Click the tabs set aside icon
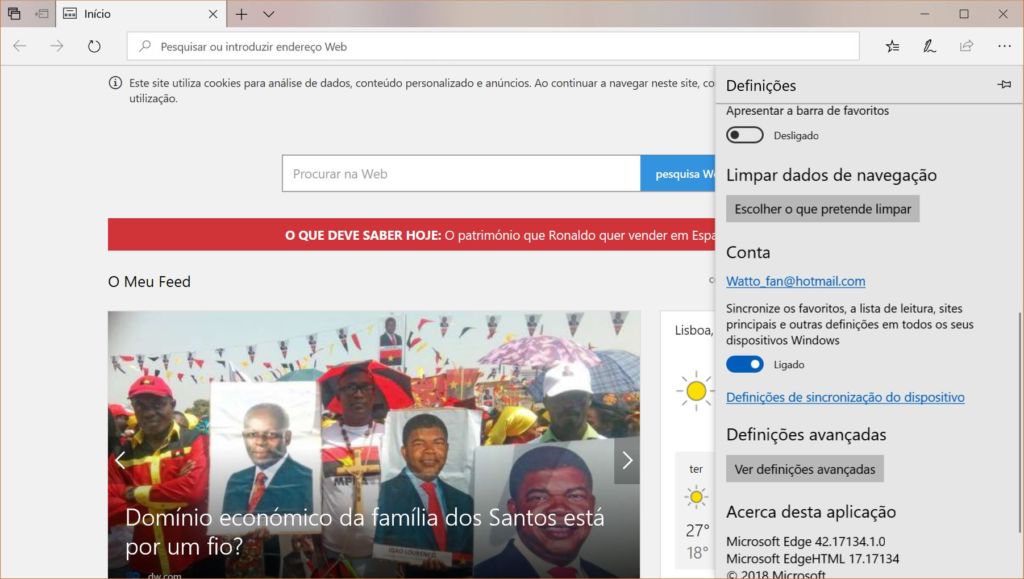 (x=14, y=14)
